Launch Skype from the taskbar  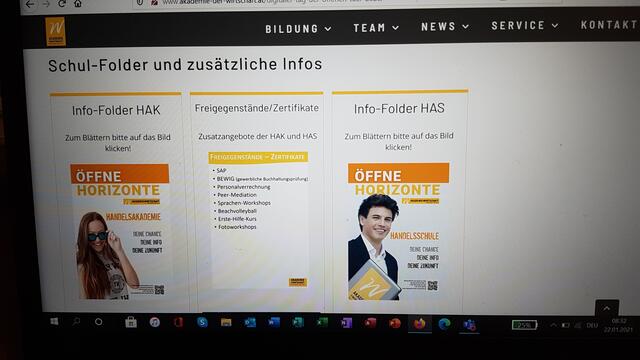[x=202, y=322]
